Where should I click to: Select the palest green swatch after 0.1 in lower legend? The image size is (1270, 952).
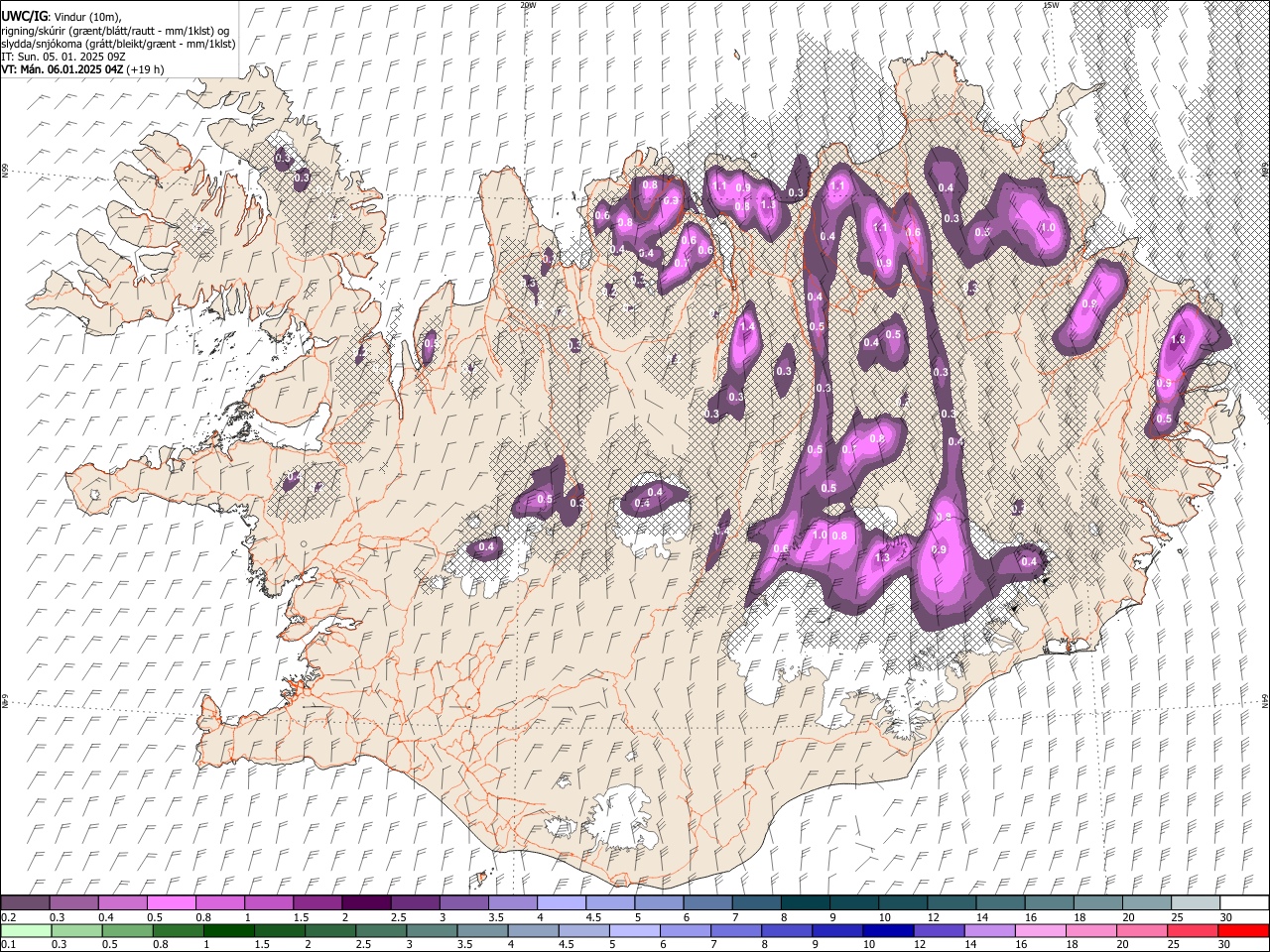click(26, 930)
